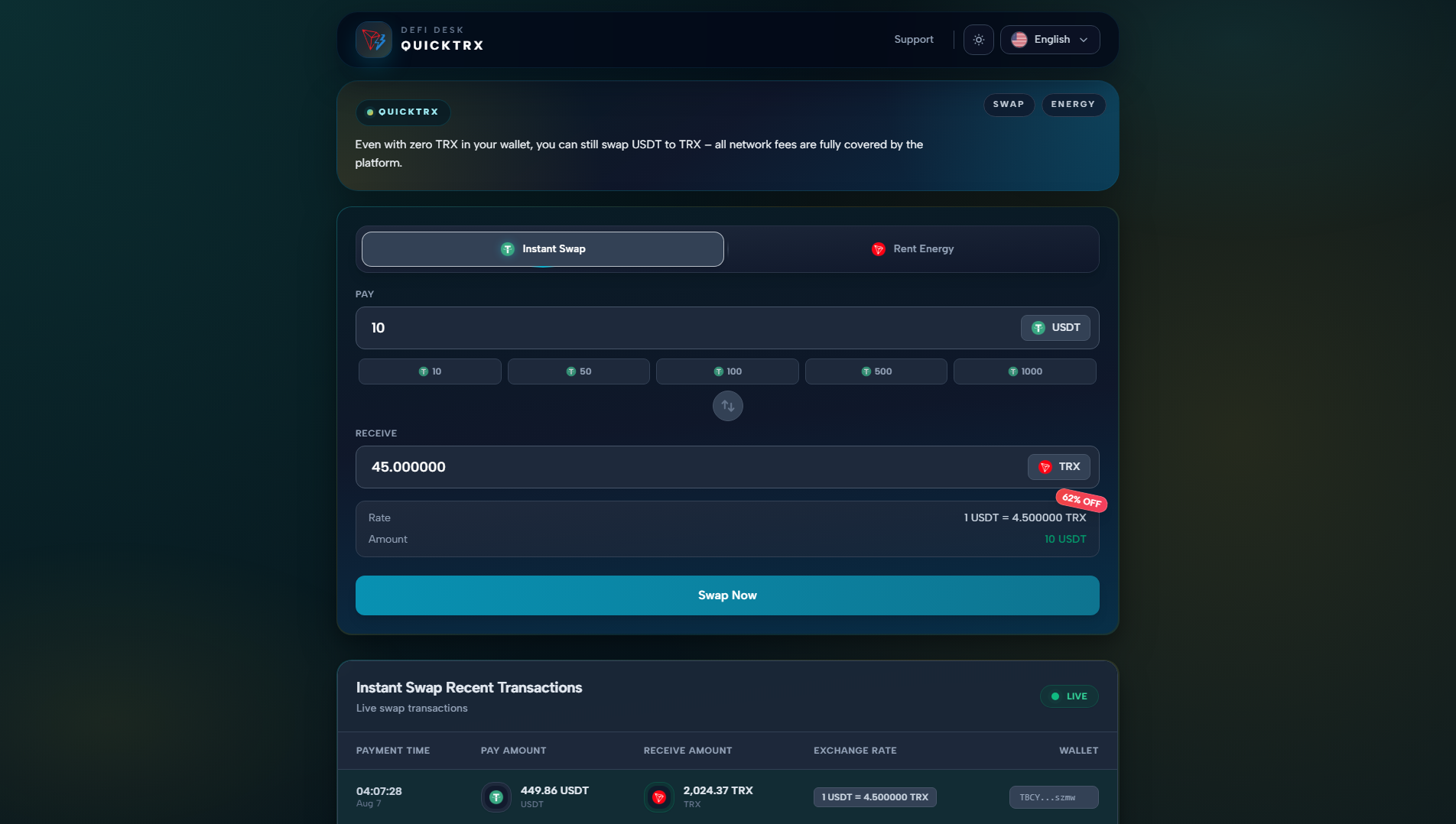Click the exchange rate chip in the transaction row
1456x824 pixels.
(x=875, y=797)
